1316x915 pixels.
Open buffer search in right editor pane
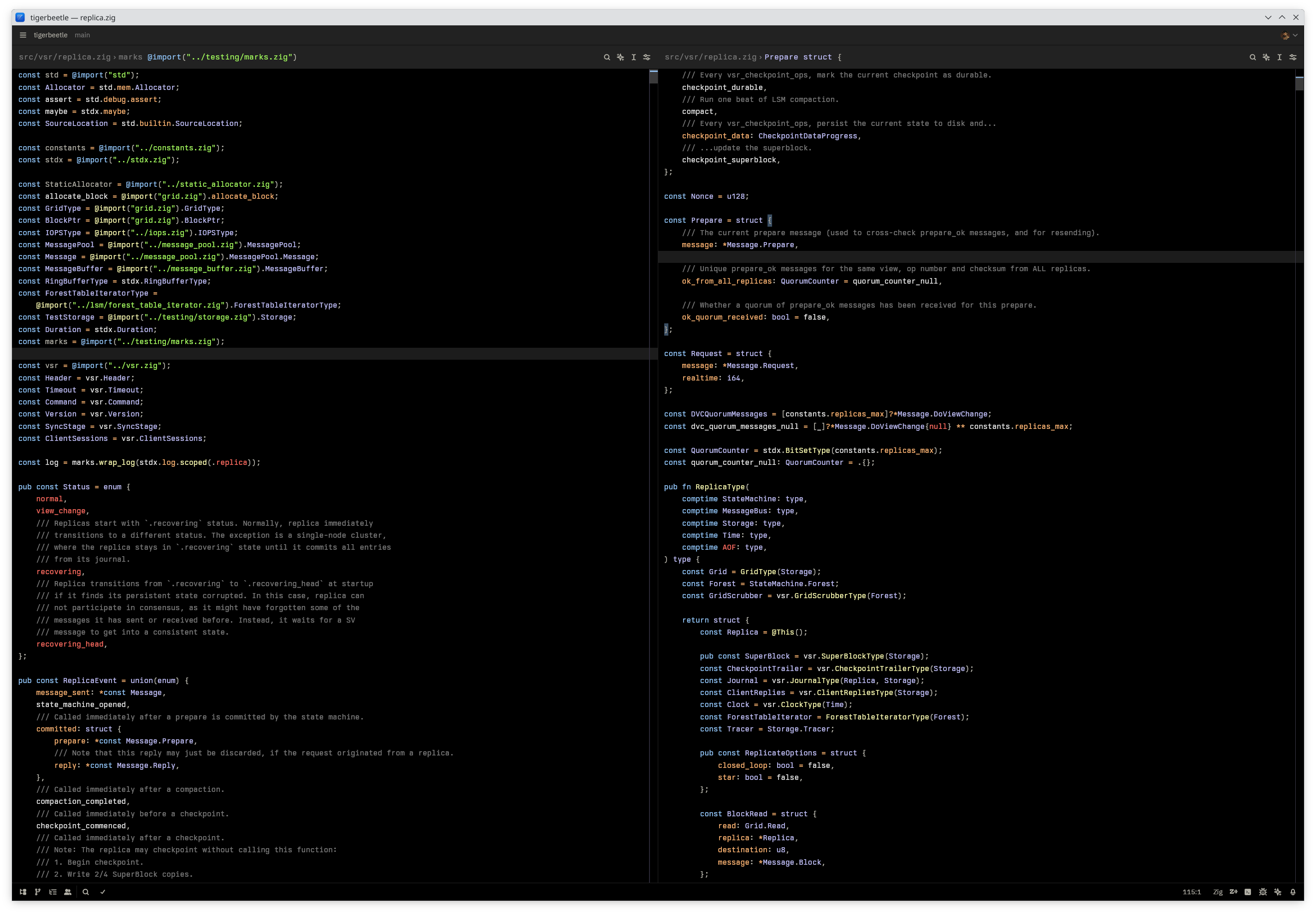click(1252, 57)
